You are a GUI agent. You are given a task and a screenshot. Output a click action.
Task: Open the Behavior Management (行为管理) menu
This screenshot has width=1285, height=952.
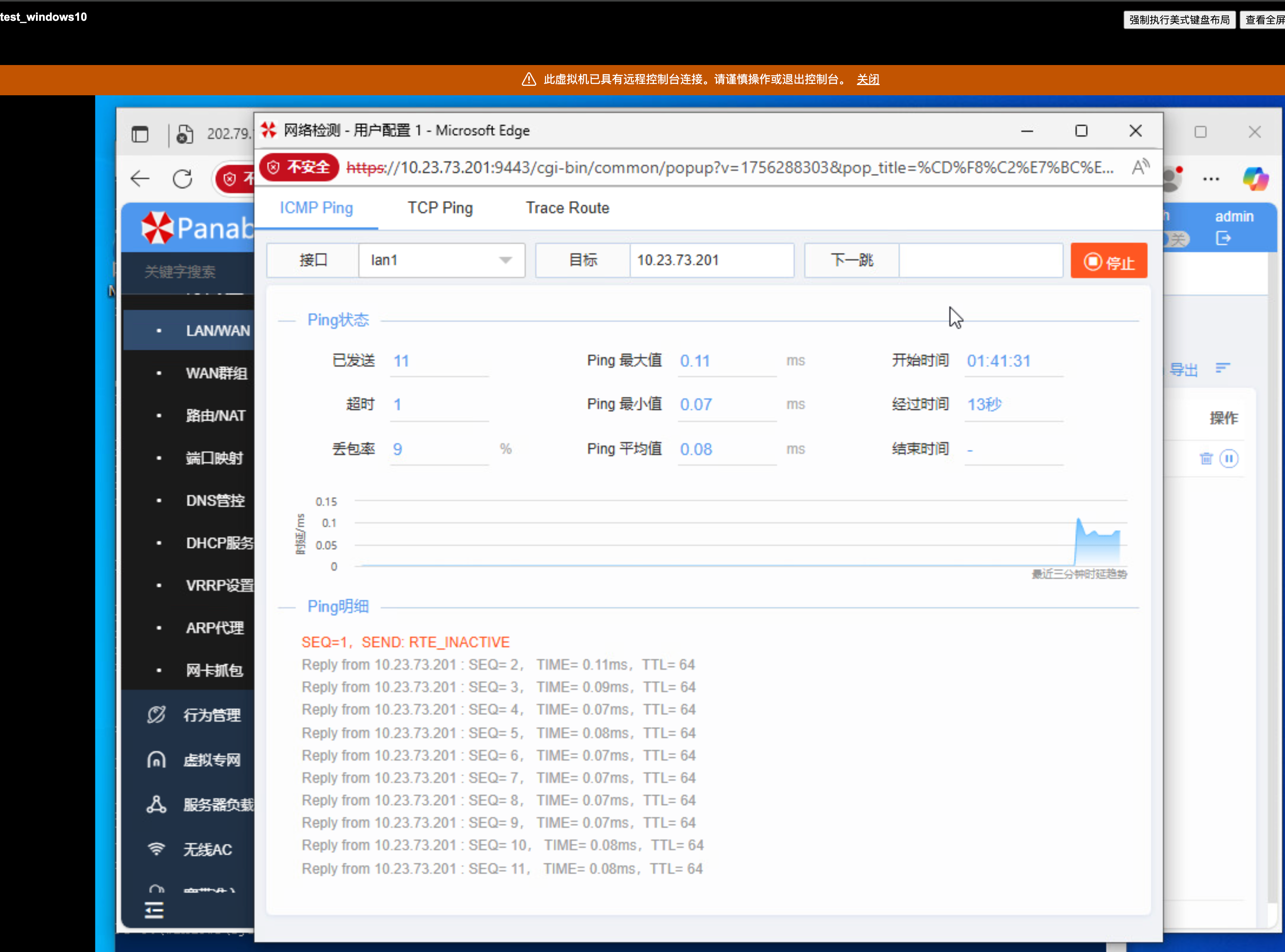point(211,715)
